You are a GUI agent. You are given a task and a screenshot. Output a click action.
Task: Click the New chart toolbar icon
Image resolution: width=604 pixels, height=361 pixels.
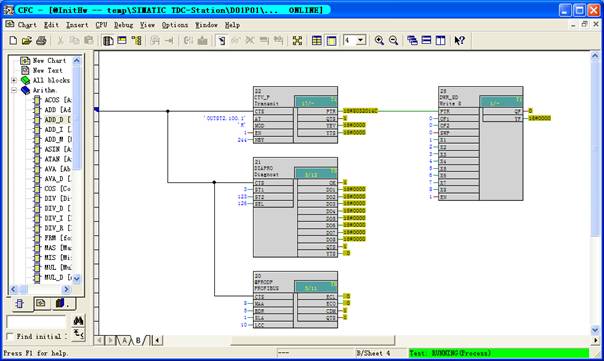[x=13, y=40]
